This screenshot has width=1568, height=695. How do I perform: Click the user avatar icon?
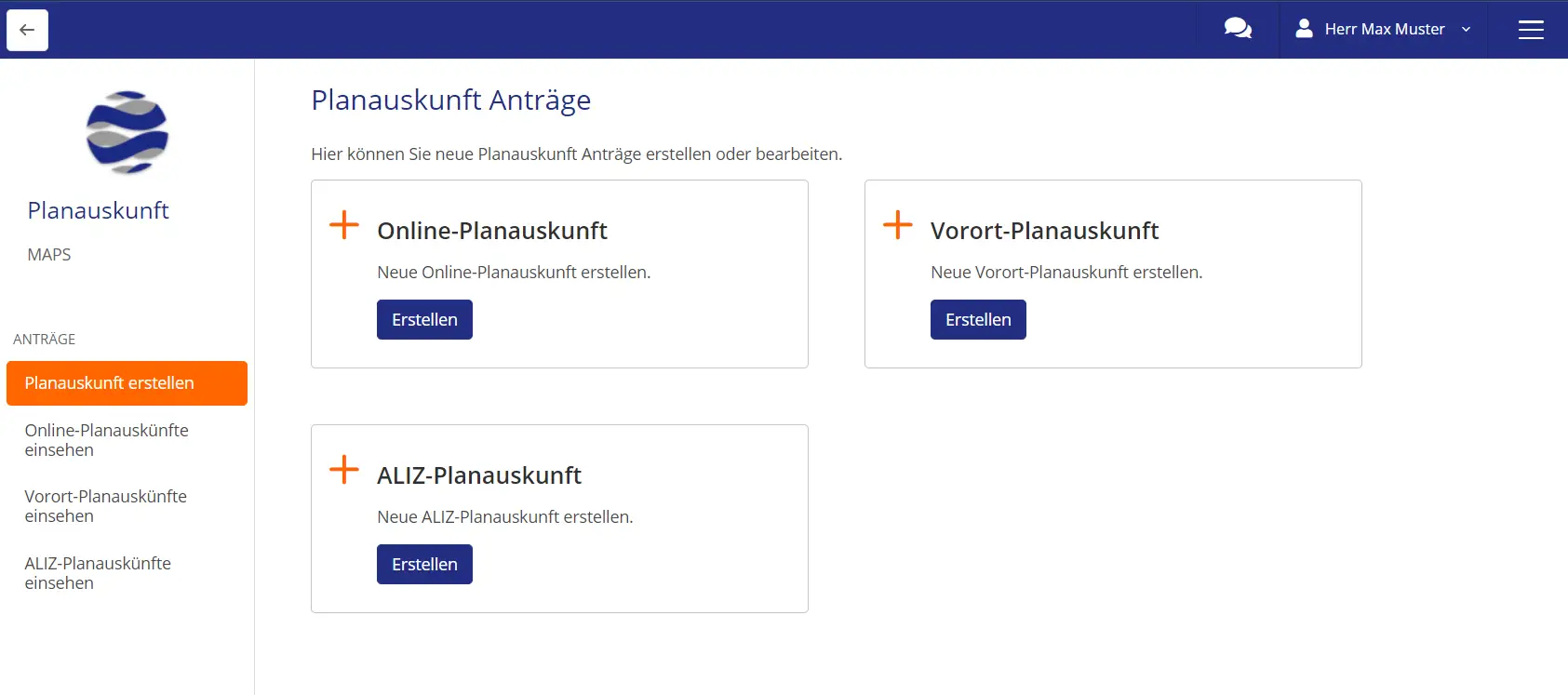(x=1303, y=29)
